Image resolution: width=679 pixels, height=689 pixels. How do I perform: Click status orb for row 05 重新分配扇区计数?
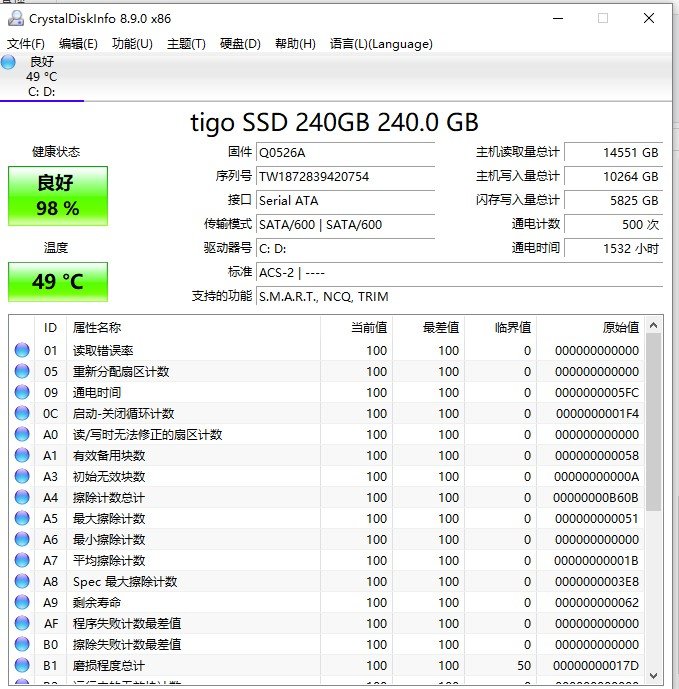tap(22, 371)
